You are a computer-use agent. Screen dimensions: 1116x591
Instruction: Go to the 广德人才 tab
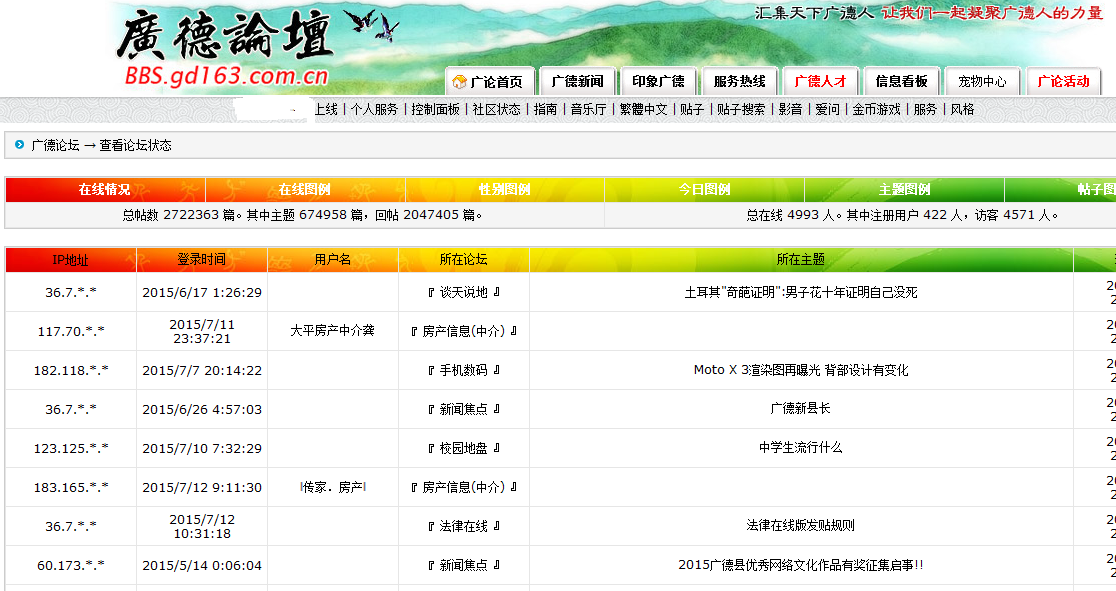(821, 81)
